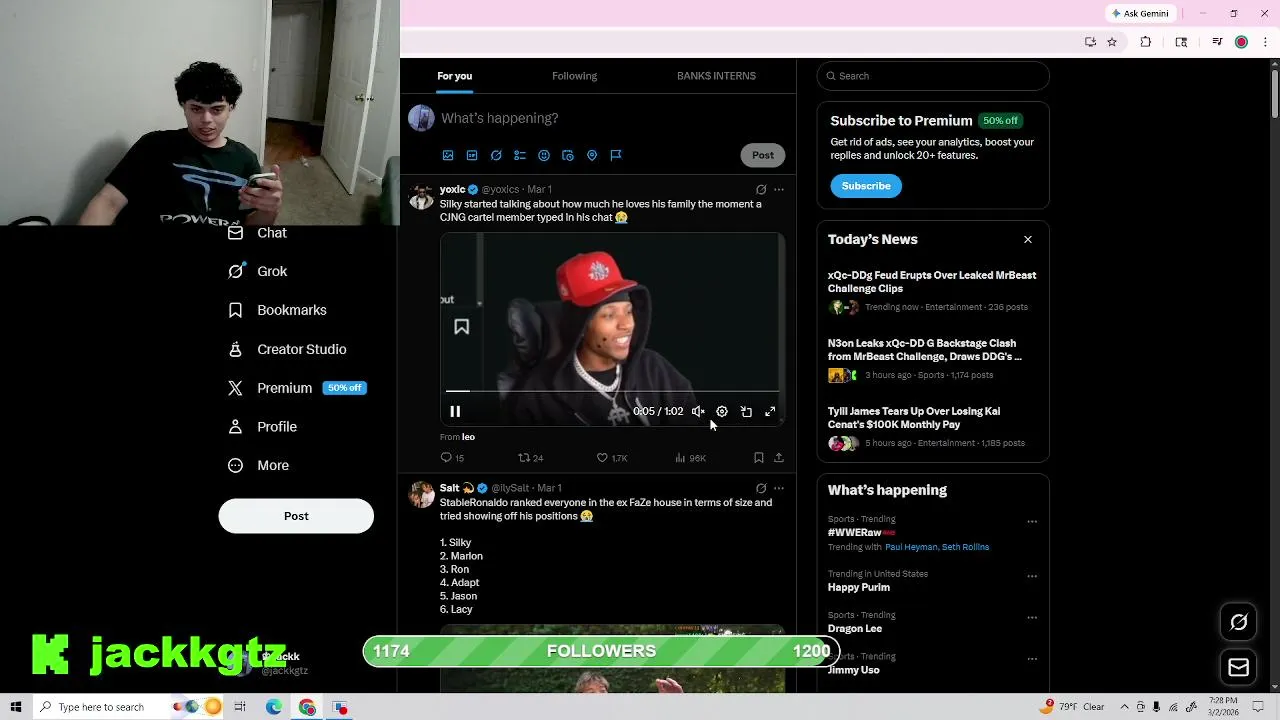Screen dimensions: 1280x720
Task: Pause the video in yoxic's post
Action: coord(455,411)
